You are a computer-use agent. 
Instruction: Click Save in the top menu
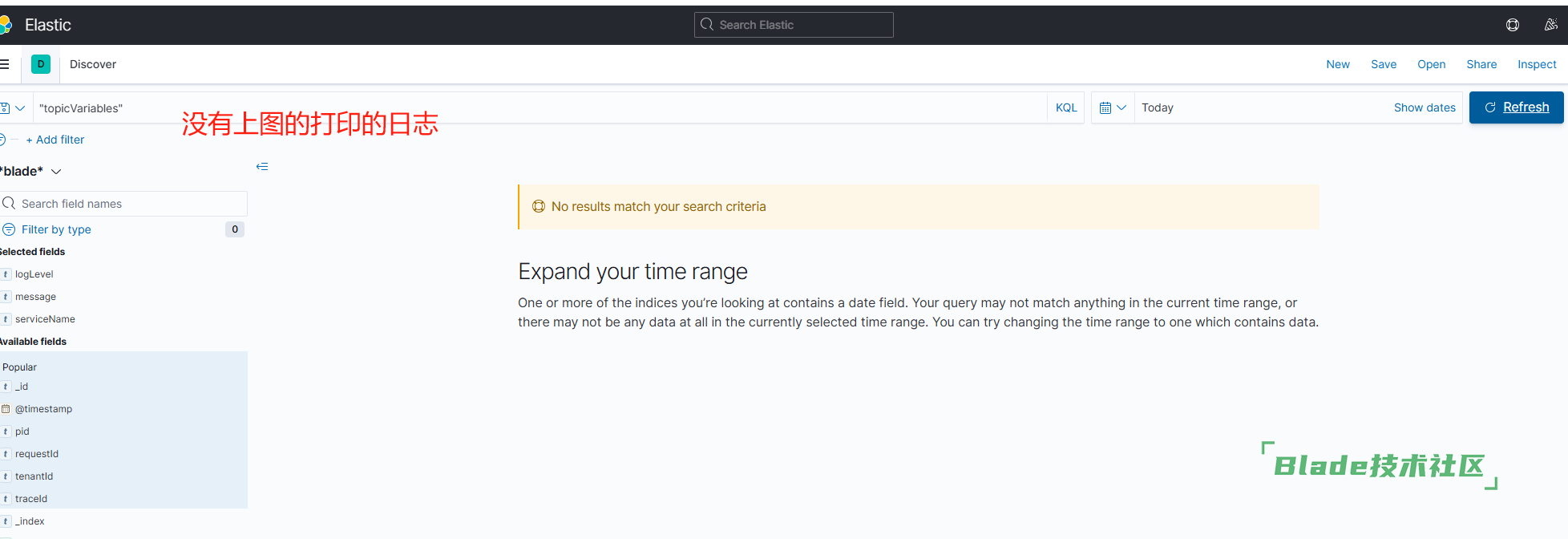point(1384,64)
